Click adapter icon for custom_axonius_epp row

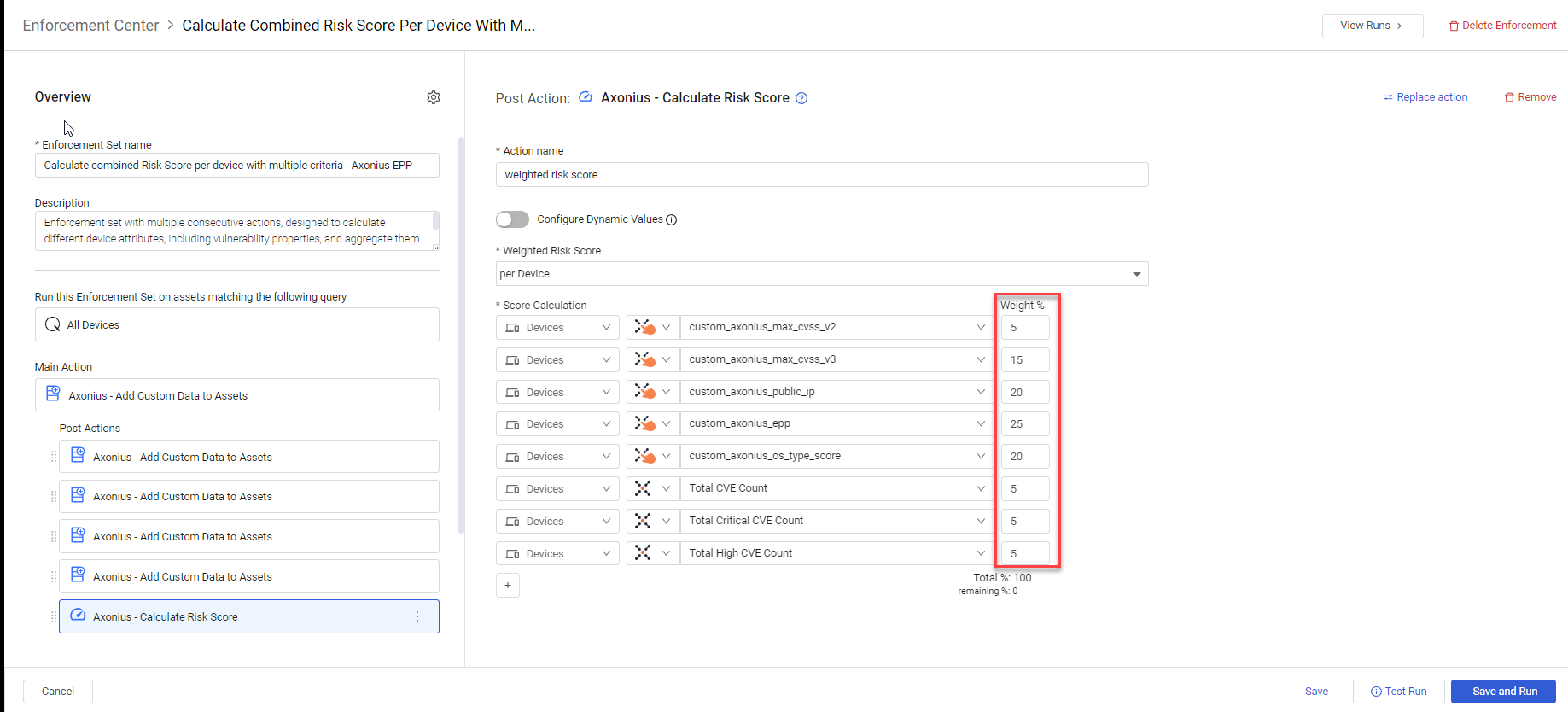(644, 423)
